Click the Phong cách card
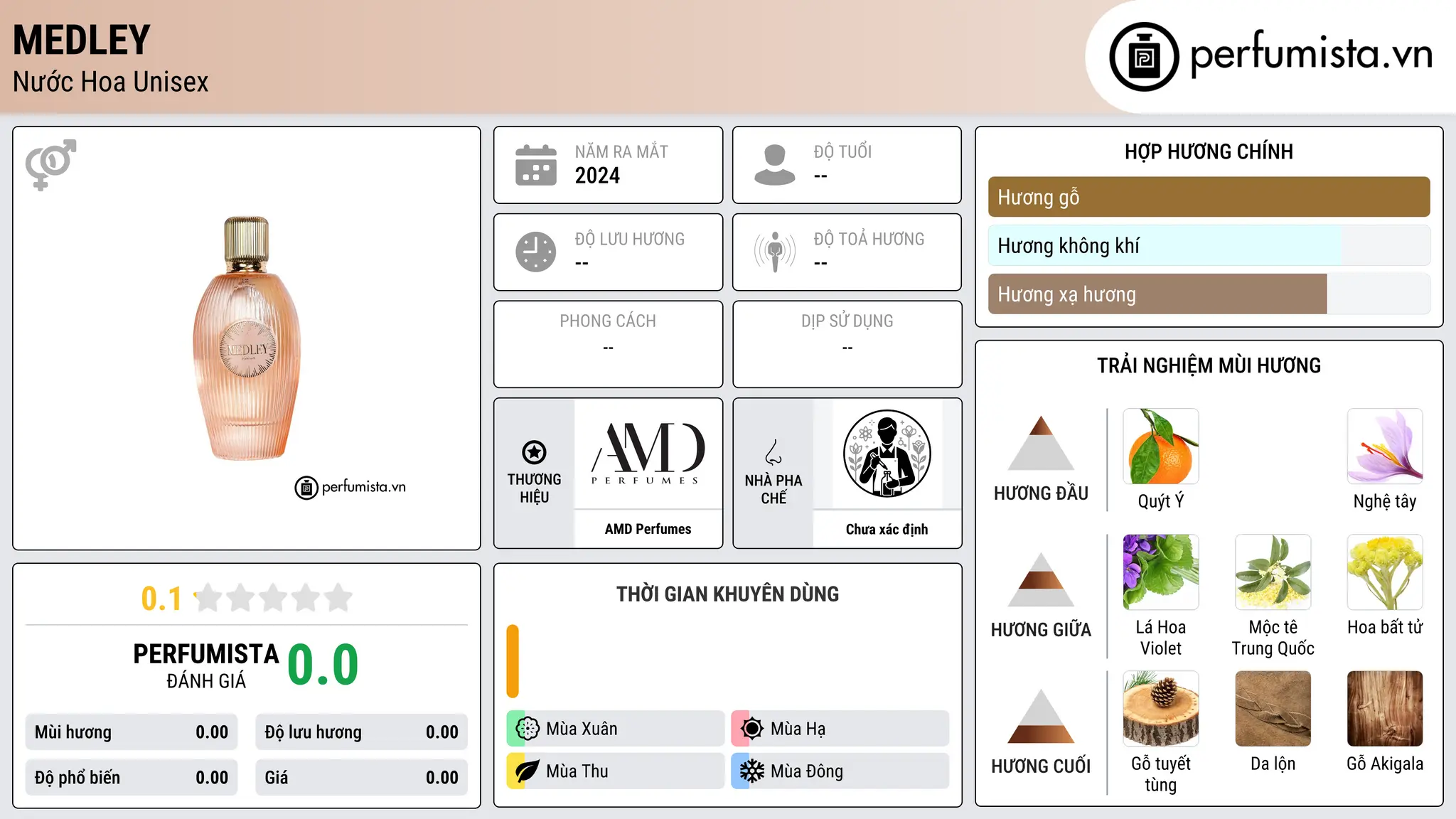The height and width of the screenshot is (819, 1456). point(608,344)
